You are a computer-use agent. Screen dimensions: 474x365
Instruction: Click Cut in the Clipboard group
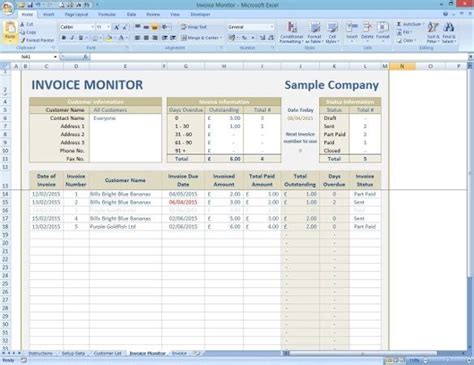27,24
